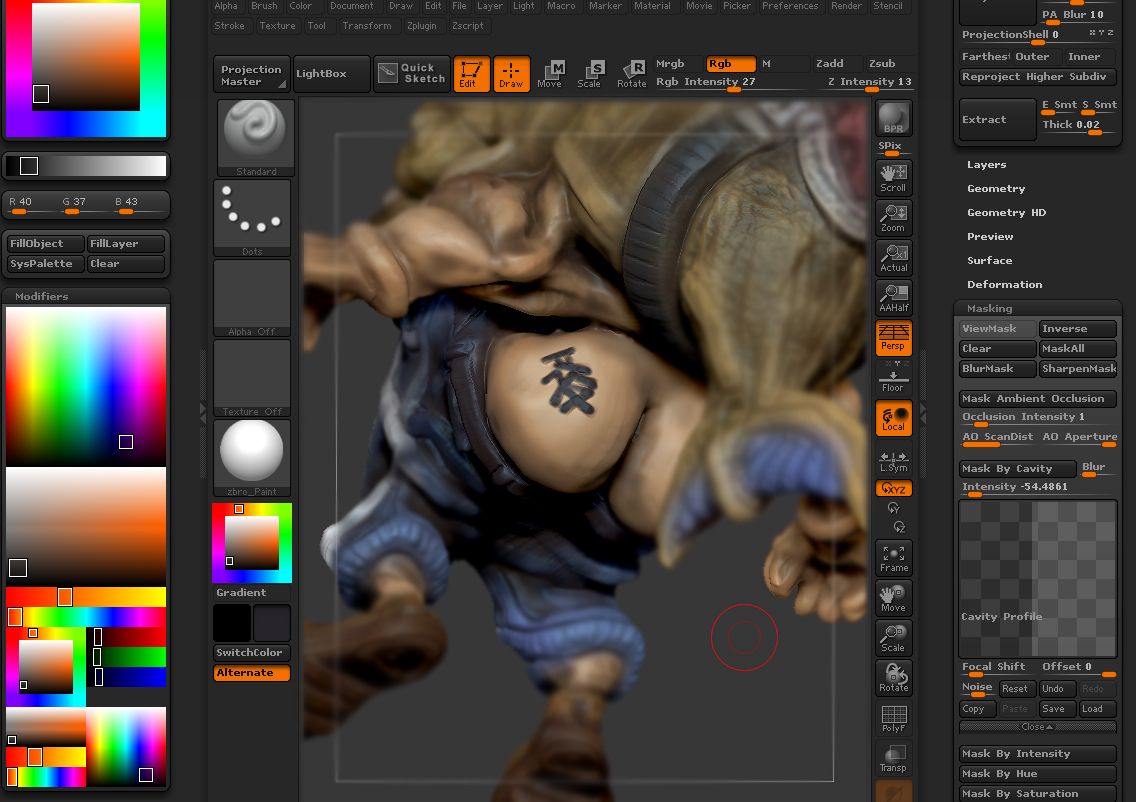Screen dimensions: 1136x802
Task: Activate the Draw mode icon
Action: 511,74
